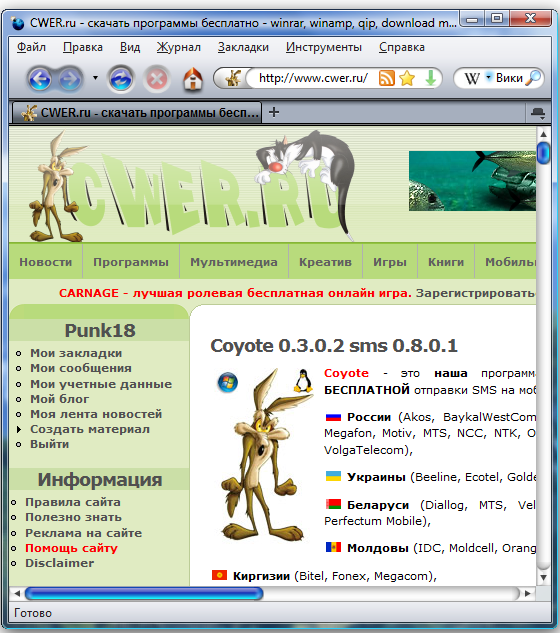Open the Мультимедиа section
This screenshot has height=633, width=560.
(x=234, y=262)
